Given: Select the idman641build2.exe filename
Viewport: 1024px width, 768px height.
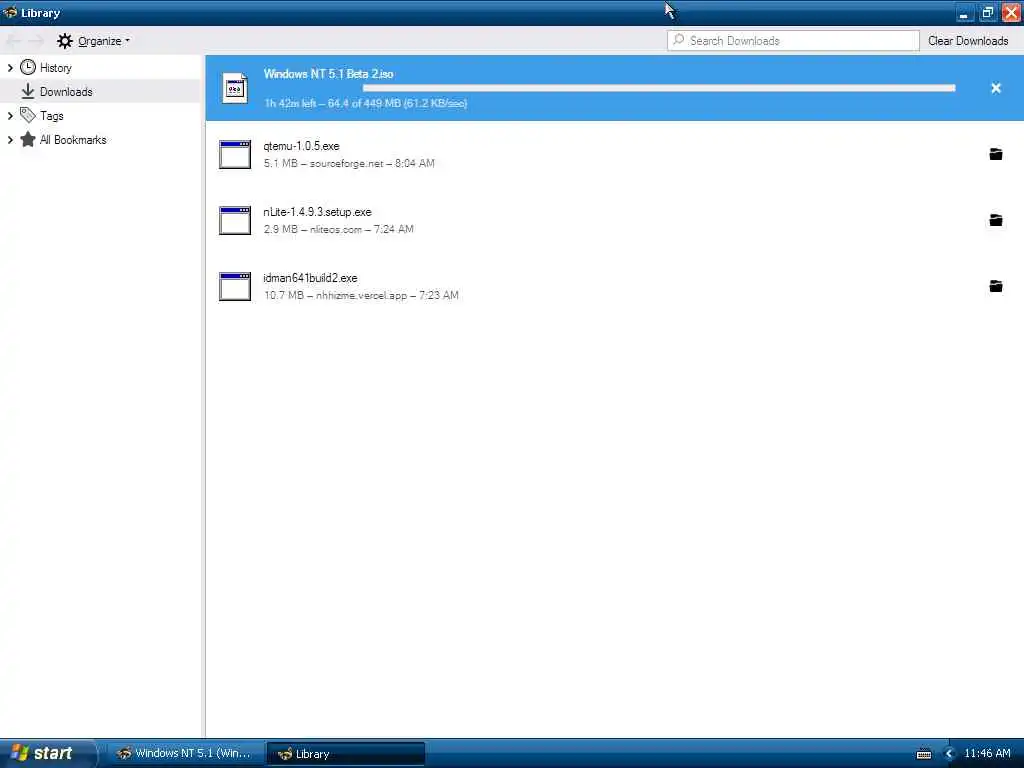Looking at the screenshot, I should click(310, 278).
